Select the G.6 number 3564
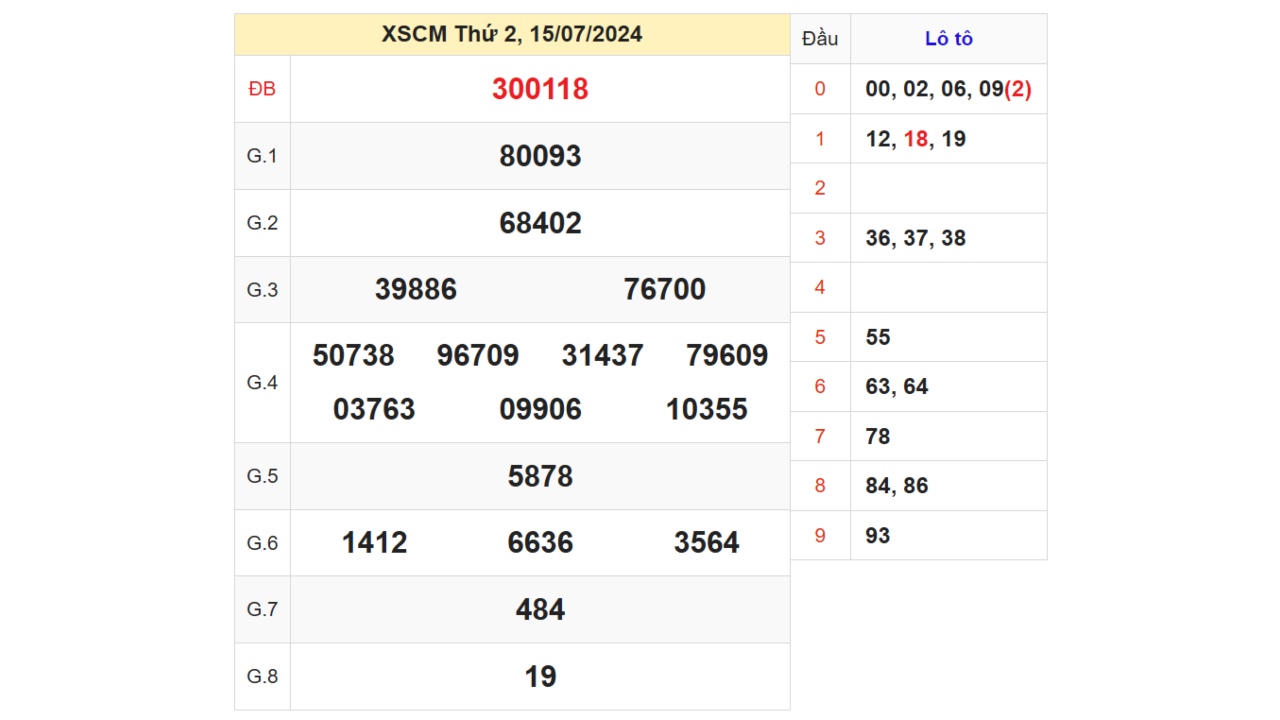 tap(707, 543)
